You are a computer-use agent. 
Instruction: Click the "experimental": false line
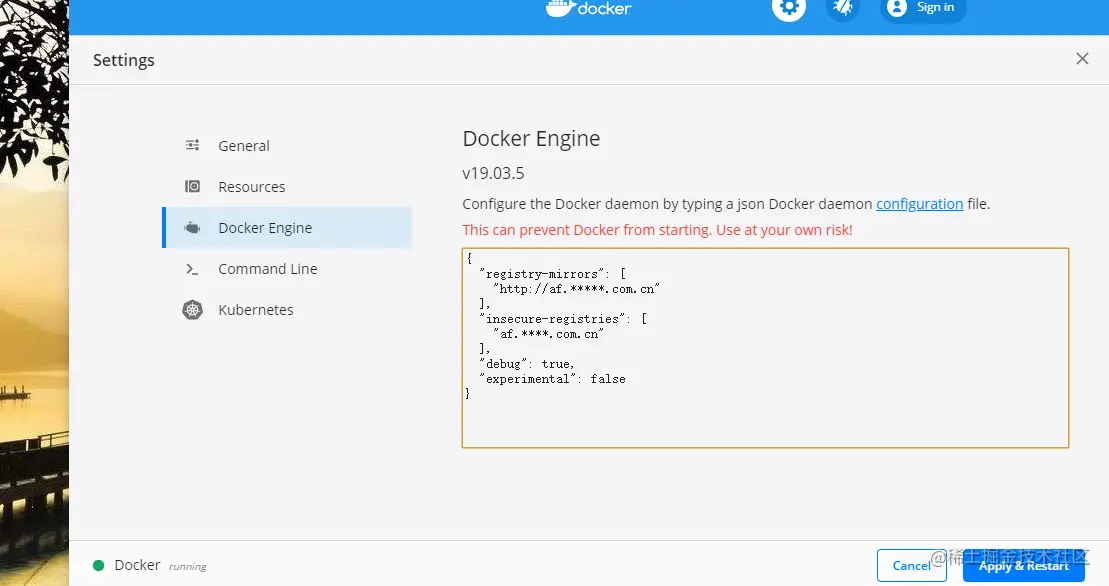pyautogui.click(x=552, y=379)
